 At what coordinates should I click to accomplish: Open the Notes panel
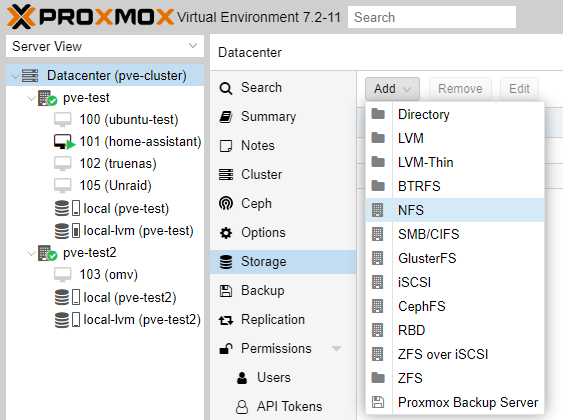(x=283, y=146)
